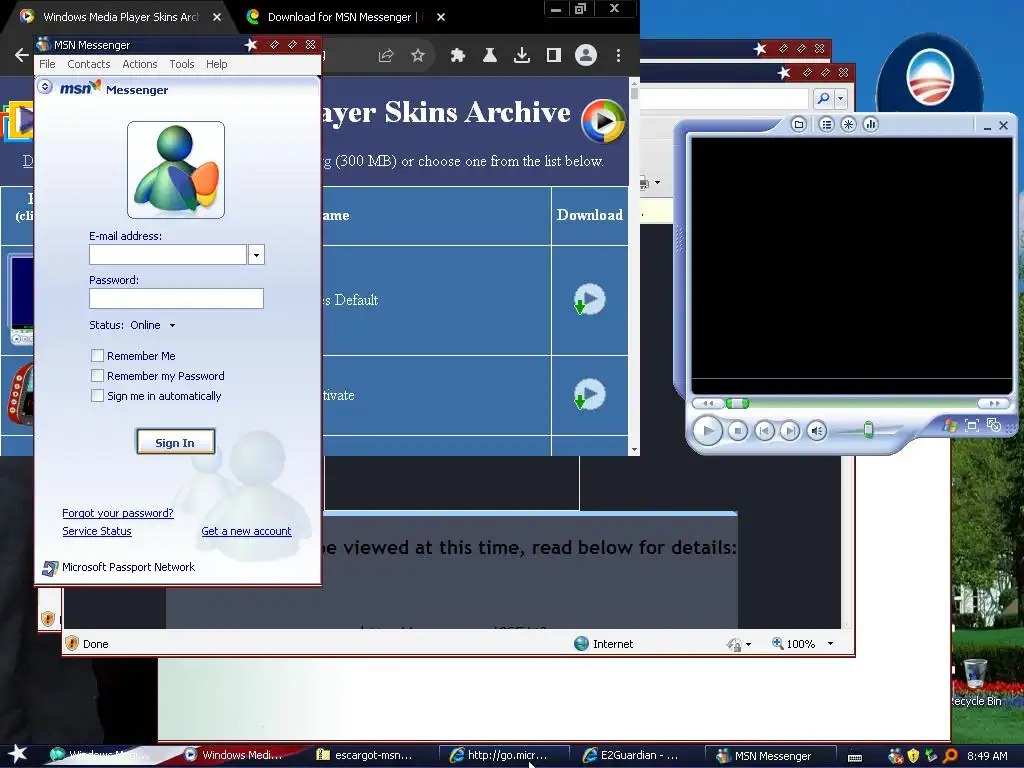The height and width of the screenshot is (768, 1024).
Task: Start playback in Windows Media Player
Action: [707, 430]
